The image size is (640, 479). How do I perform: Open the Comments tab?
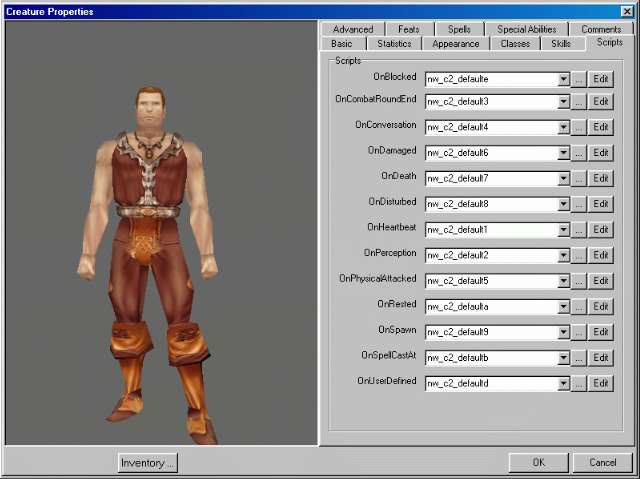tap(601, 29)
